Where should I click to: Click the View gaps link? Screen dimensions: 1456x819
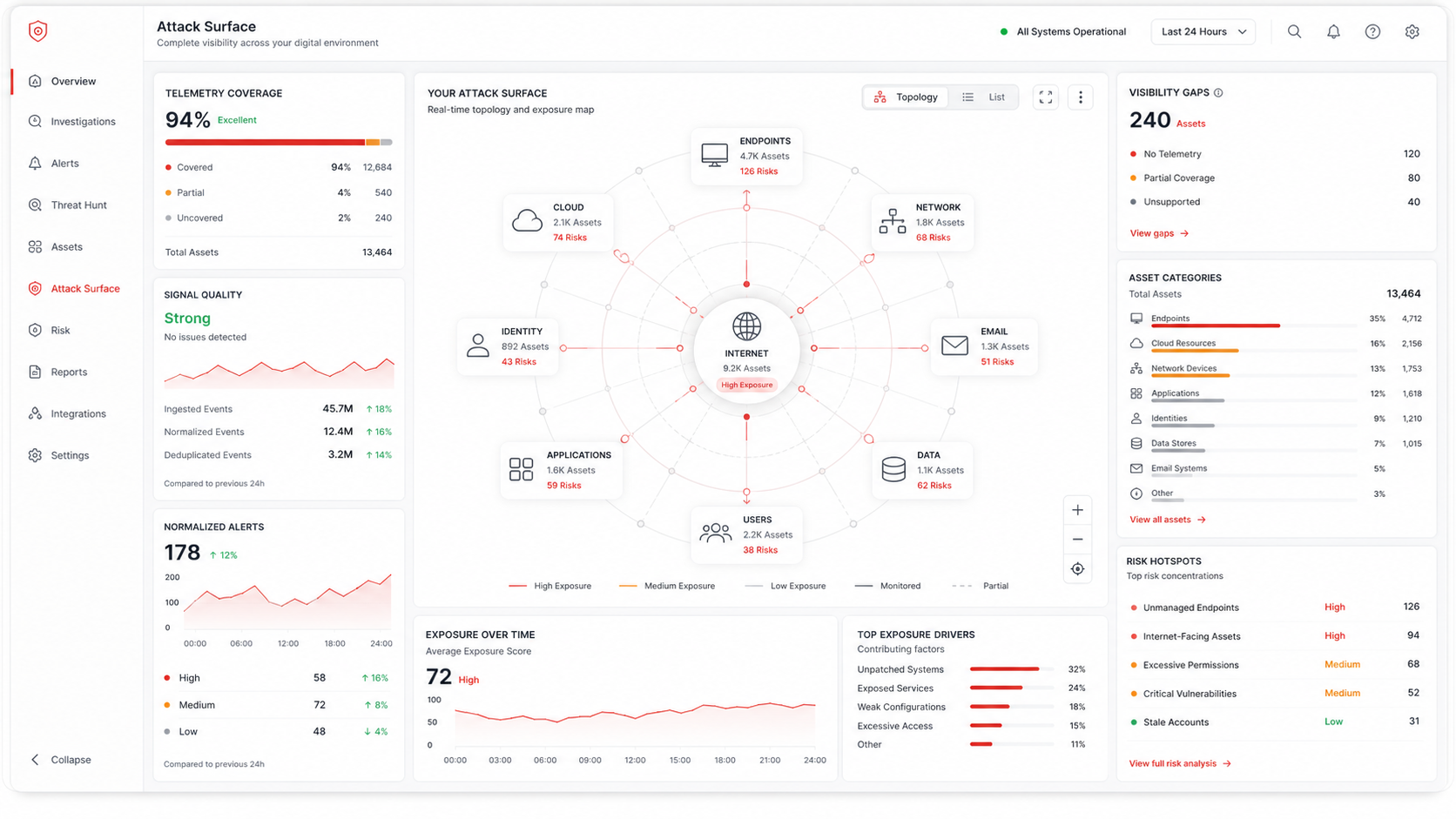pos(1159,233)
